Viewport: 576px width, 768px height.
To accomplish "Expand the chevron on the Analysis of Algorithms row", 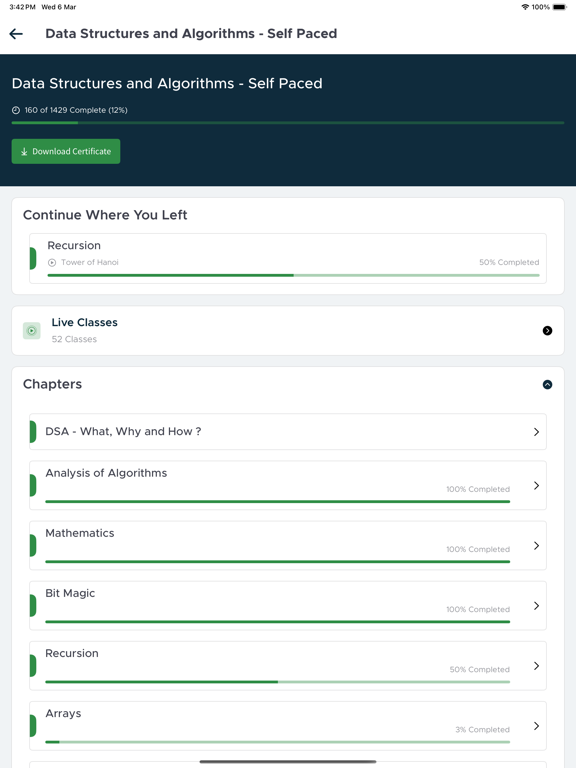I will click(536, 485).
